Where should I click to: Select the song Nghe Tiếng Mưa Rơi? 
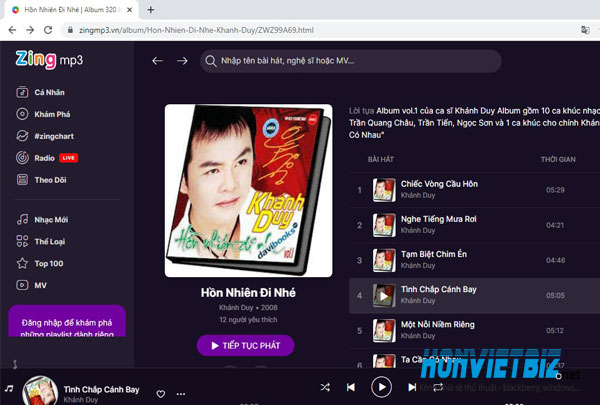(439, 219)
